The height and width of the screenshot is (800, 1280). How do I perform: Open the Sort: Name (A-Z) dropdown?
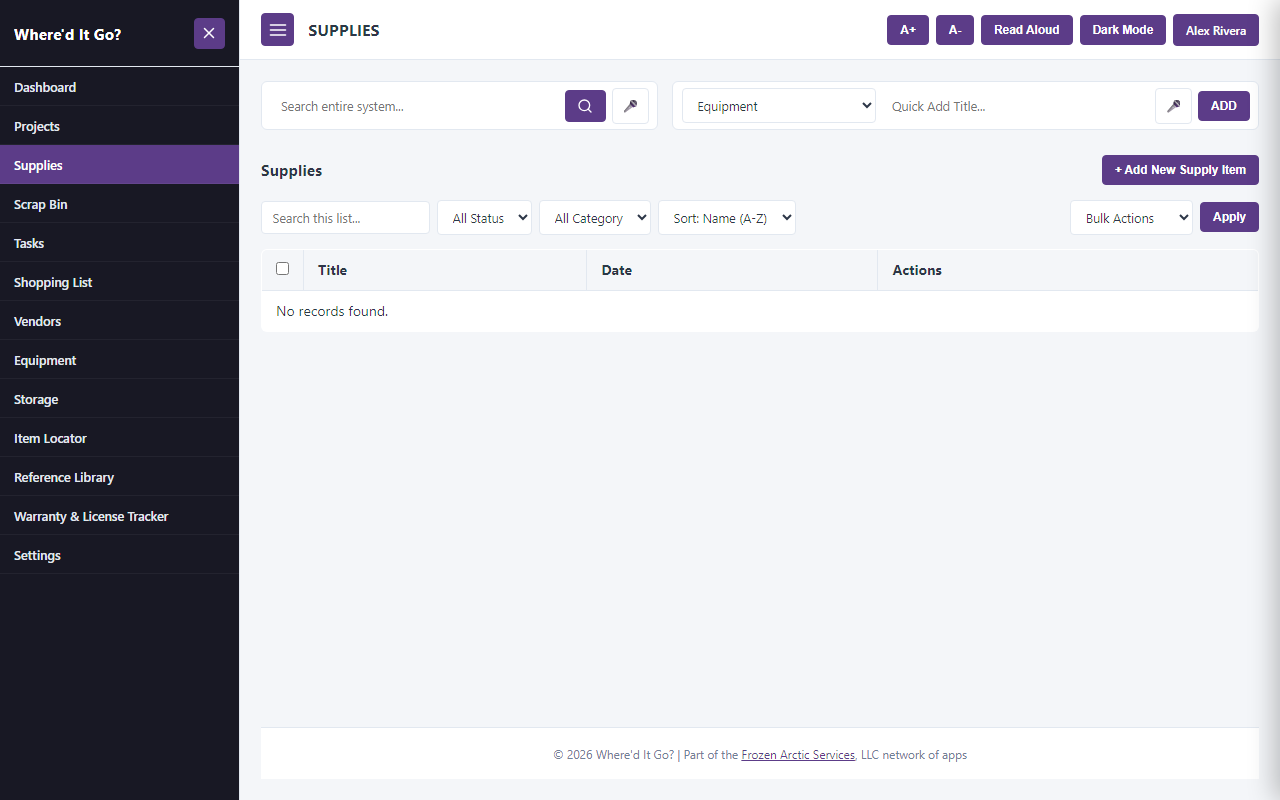[727, 218]
